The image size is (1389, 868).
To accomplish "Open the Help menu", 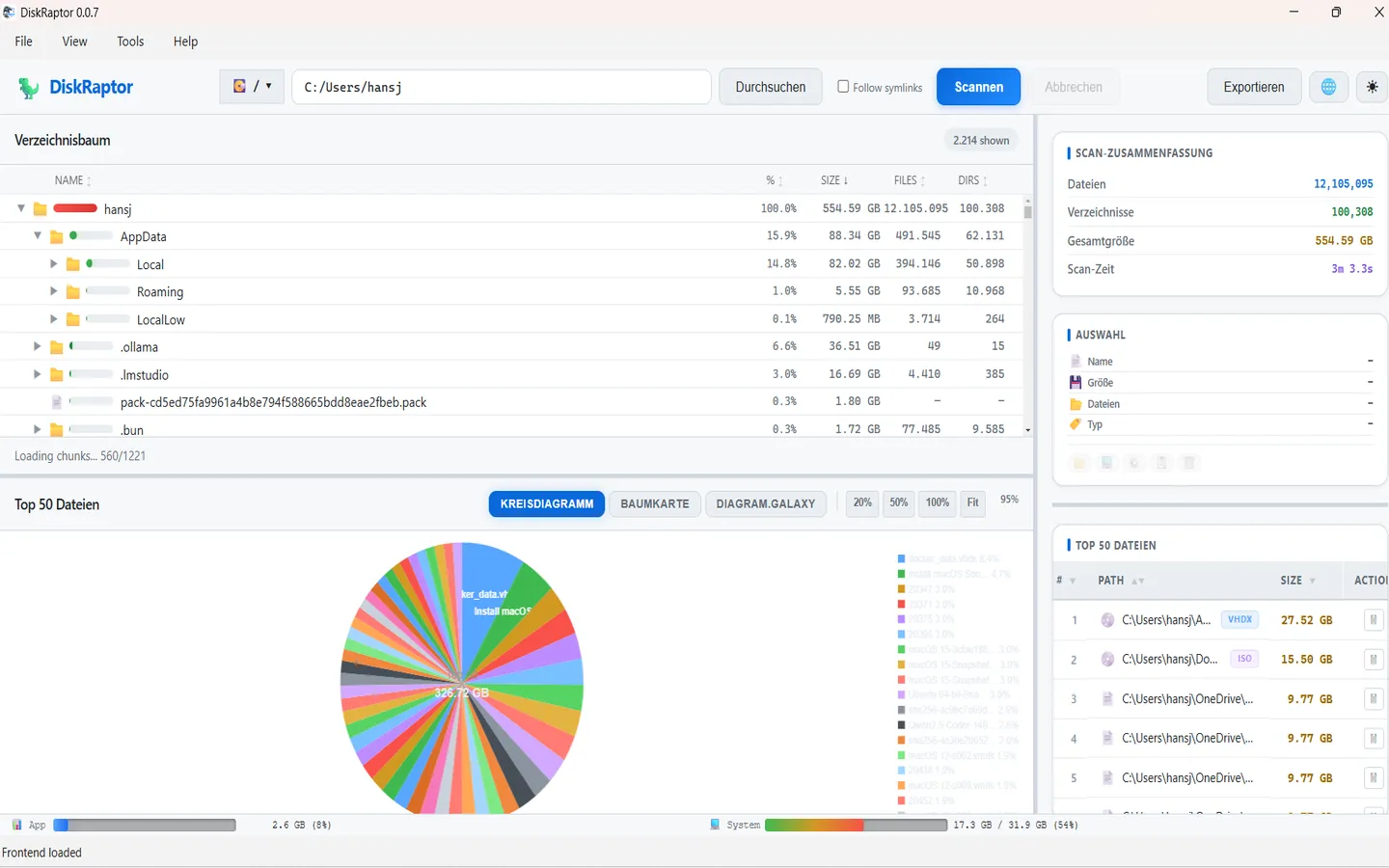I will click(185, 41).
